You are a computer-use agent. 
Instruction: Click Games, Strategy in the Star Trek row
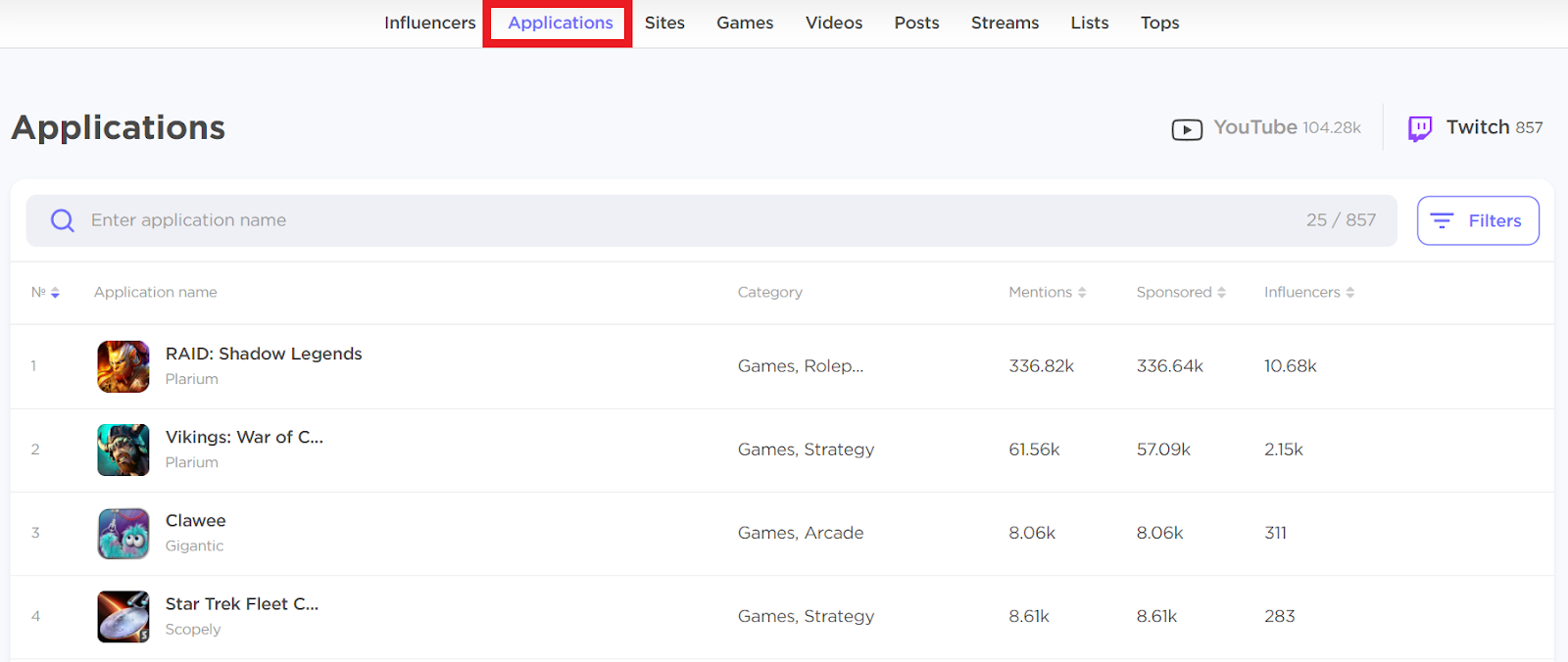(x=806, y=616)
